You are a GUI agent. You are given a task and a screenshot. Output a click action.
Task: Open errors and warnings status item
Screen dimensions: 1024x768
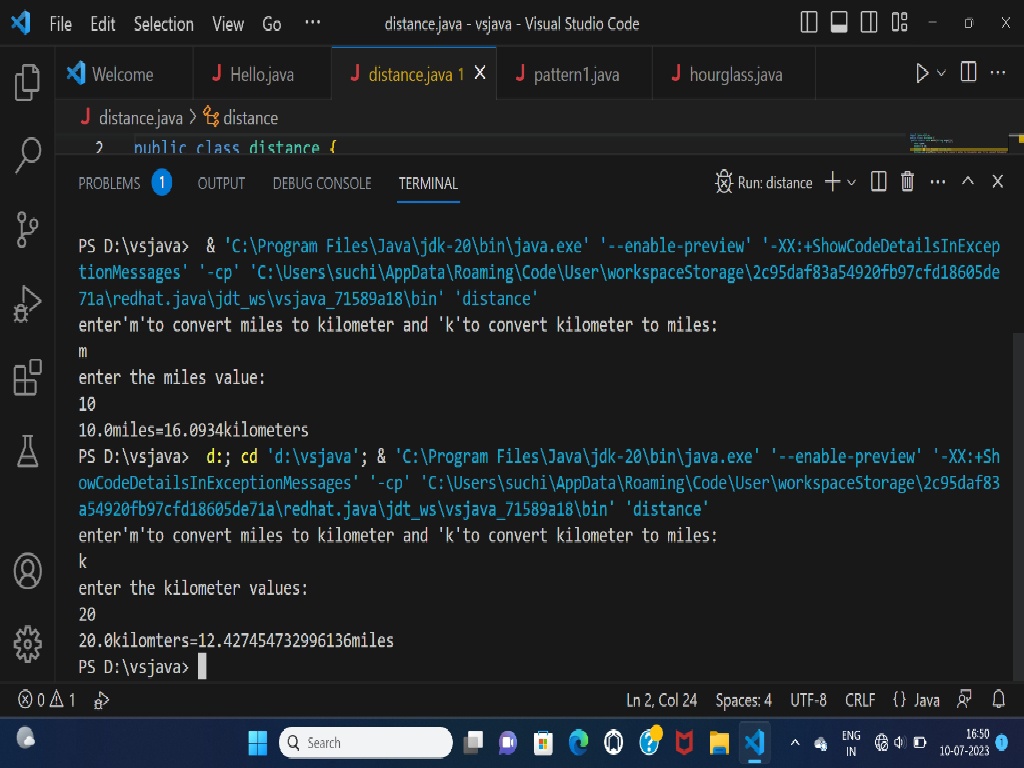(x=46, y=700)
